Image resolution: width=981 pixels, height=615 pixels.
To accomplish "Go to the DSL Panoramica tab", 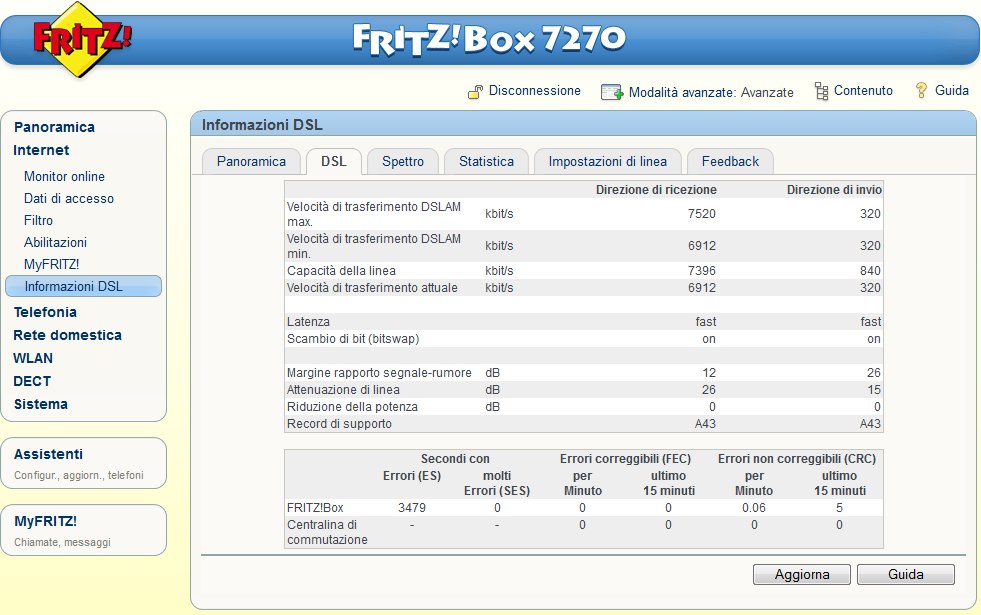I will click(x=251, y=161).
